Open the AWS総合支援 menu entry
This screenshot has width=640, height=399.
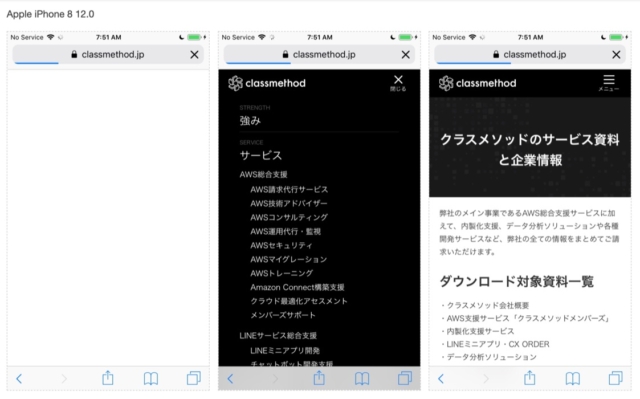click(264, 175)
